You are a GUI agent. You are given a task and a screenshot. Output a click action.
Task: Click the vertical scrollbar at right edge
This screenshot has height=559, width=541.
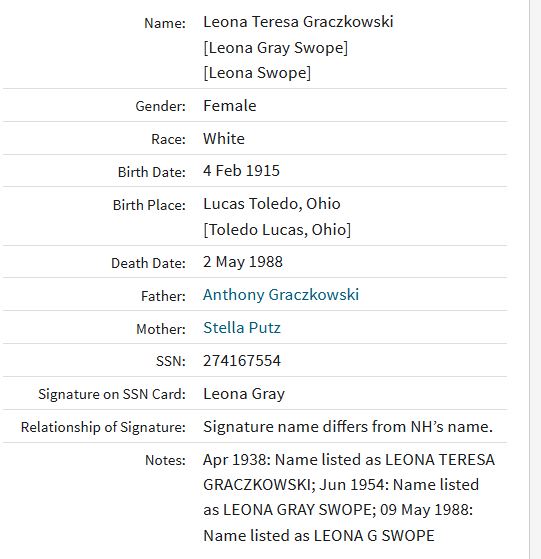(x=535, y=280)
